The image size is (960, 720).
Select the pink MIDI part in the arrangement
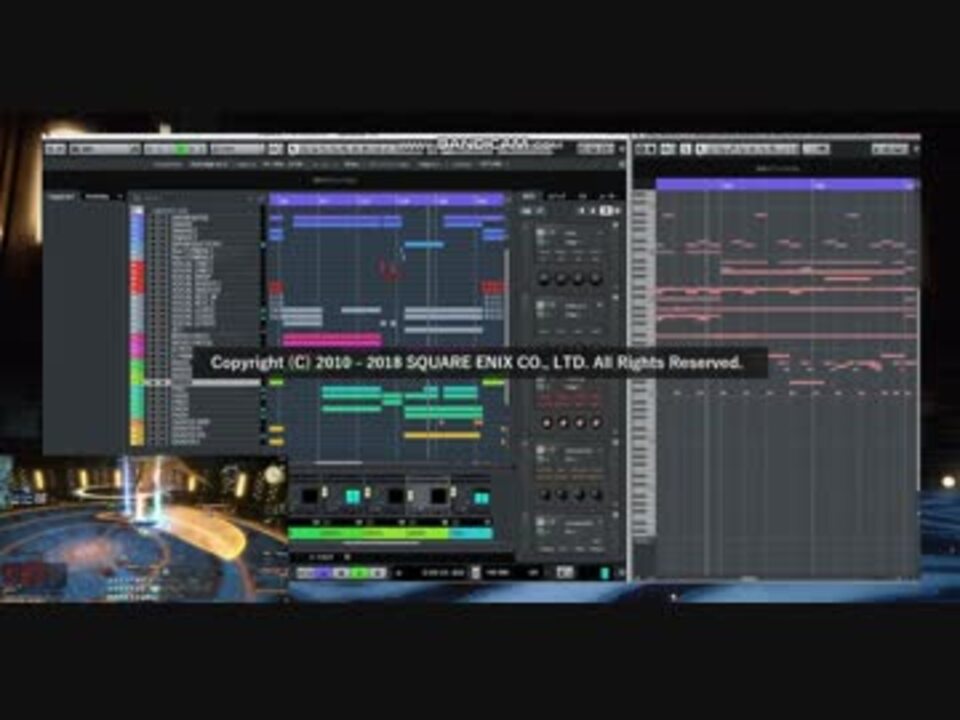coord(332,339)
